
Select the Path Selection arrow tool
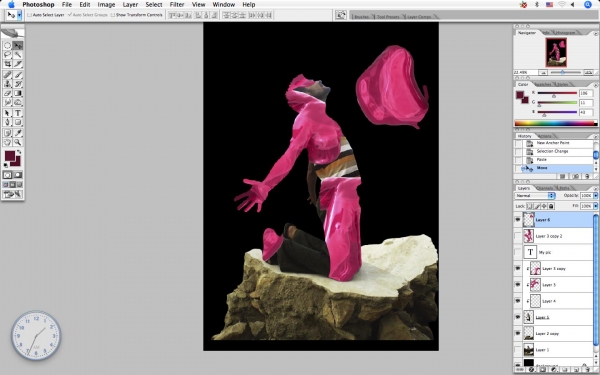7,113
